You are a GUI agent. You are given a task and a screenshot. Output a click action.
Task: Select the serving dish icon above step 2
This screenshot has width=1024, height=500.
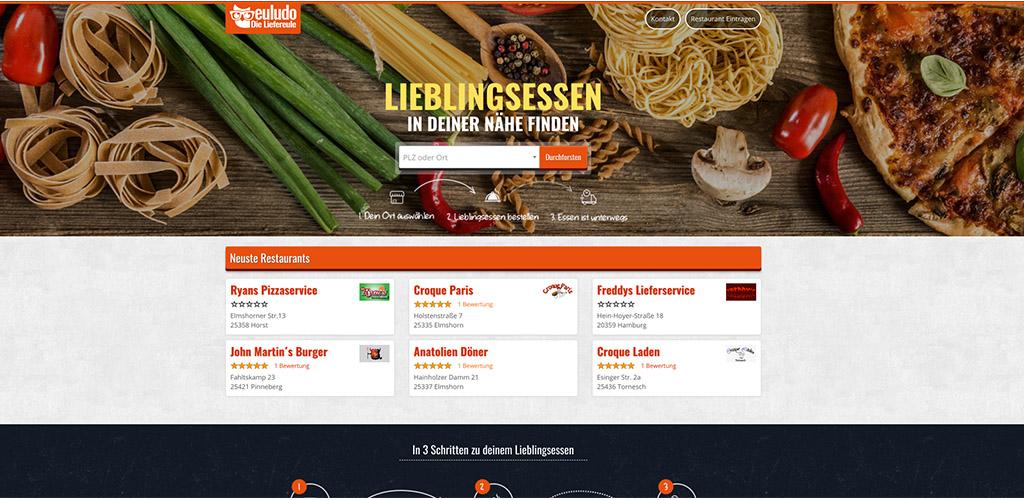point(492,196)
